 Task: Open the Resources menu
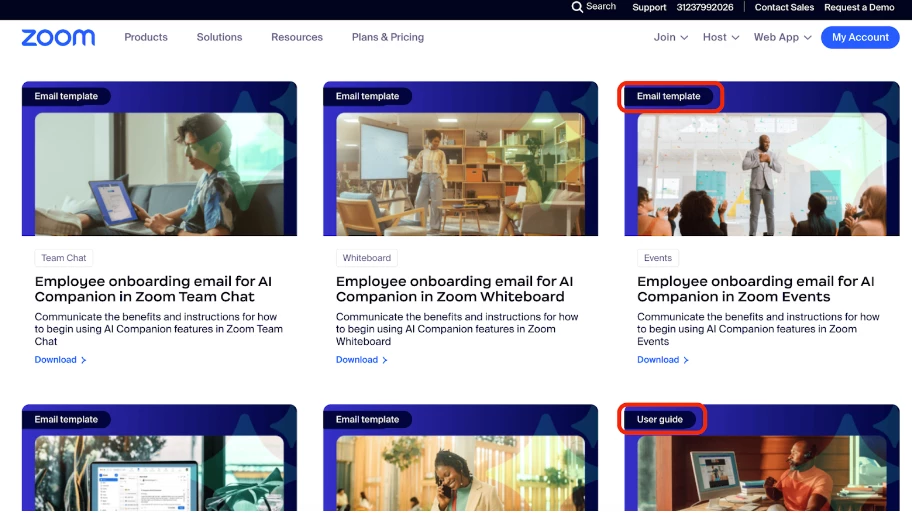297,37
